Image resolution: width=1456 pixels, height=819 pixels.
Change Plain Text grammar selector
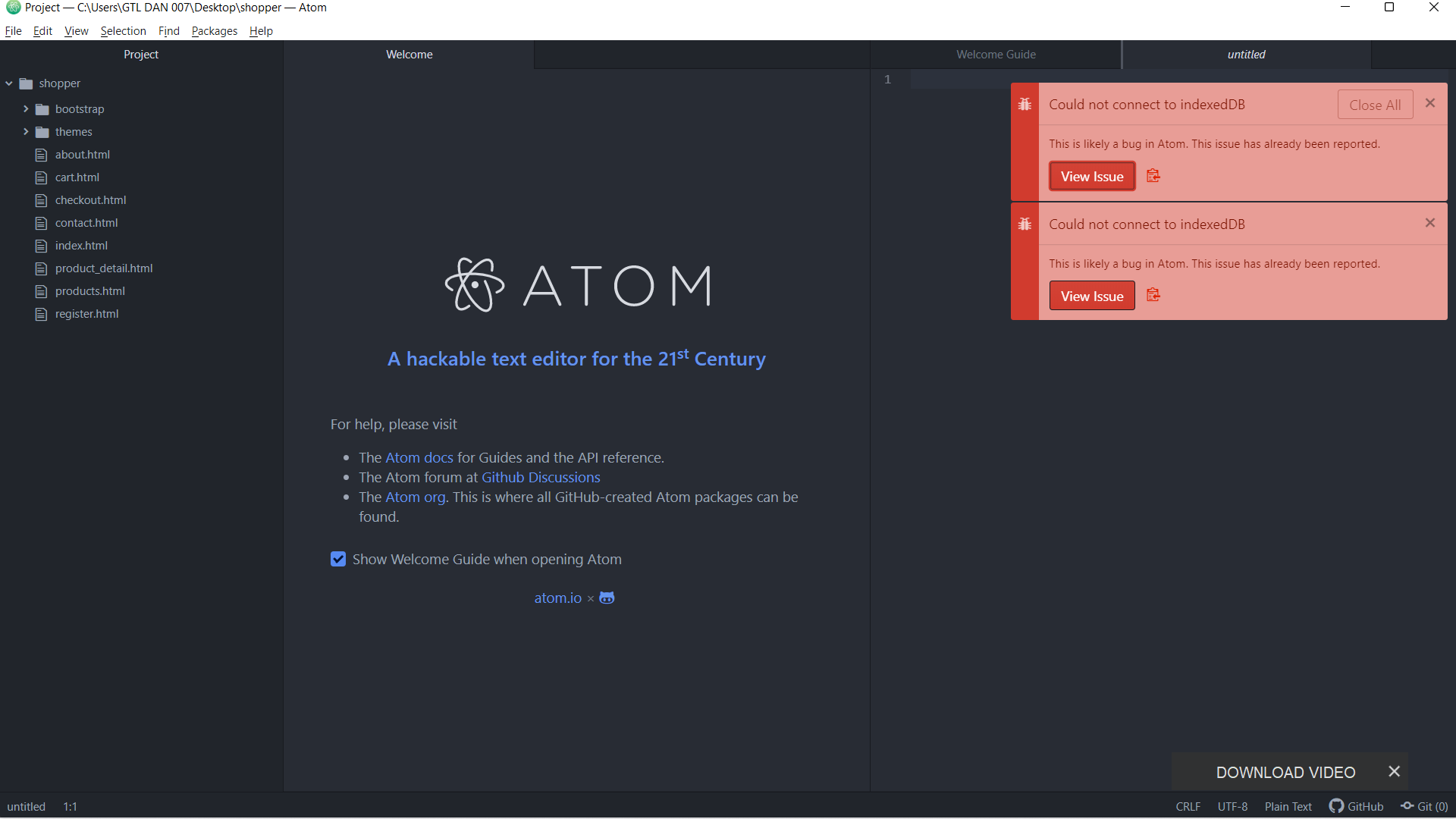tap(1288, 806)
